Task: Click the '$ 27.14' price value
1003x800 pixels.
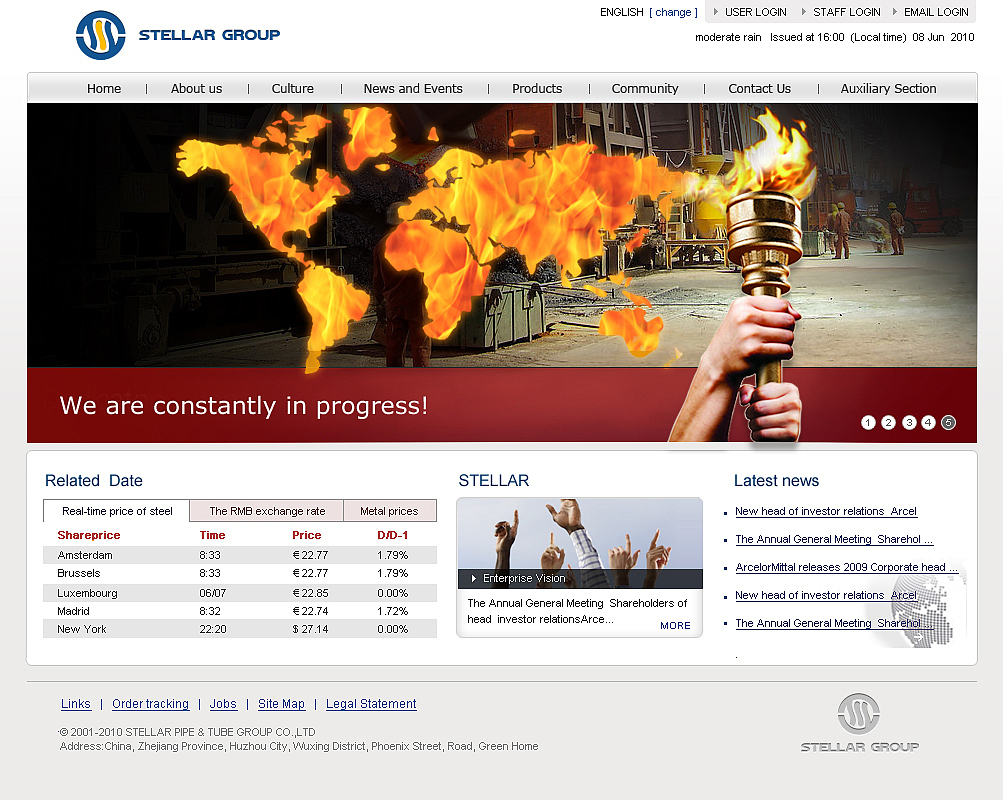Action: (x=310, y=629)
